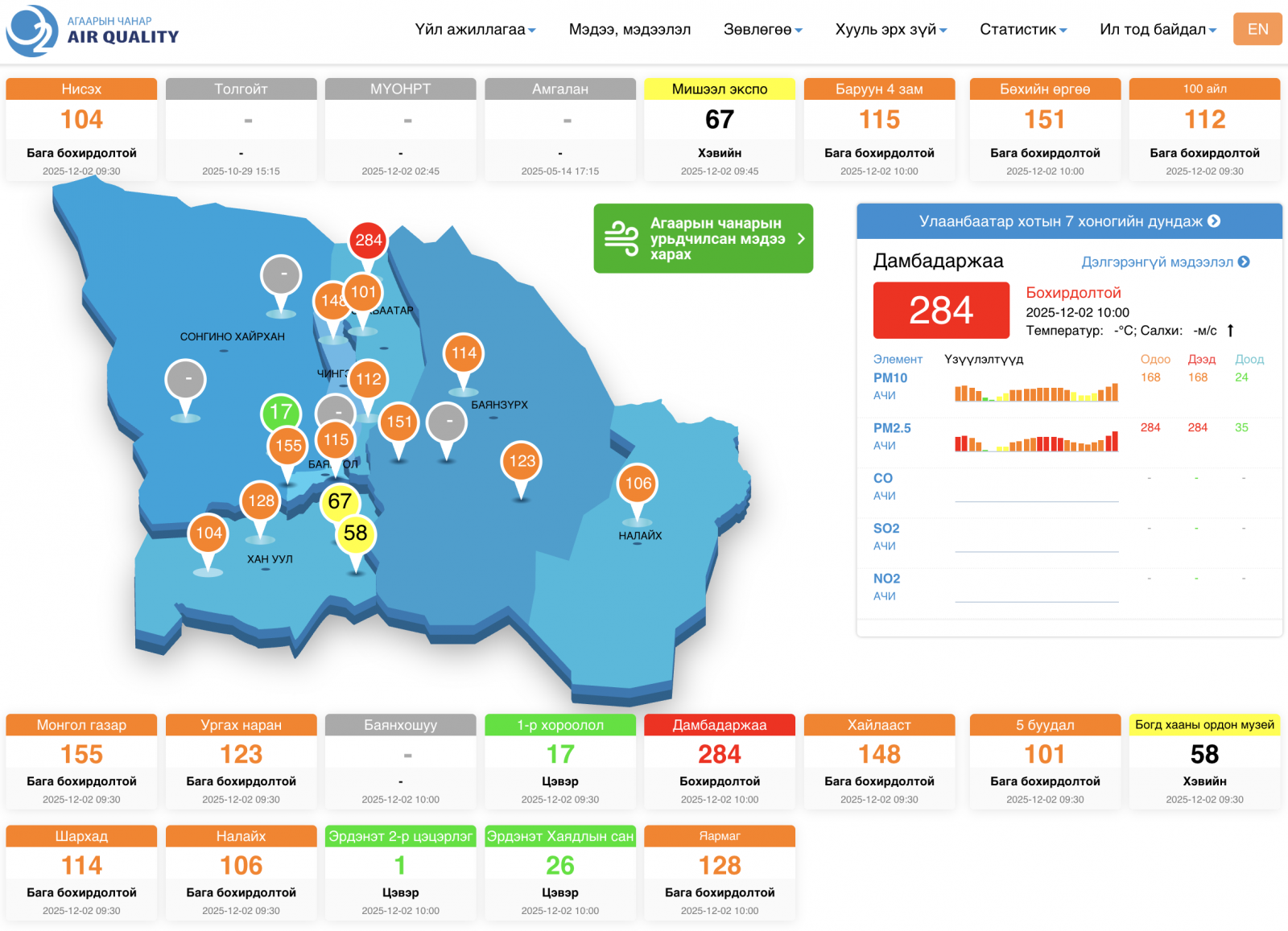Select the orange 106 marker near Налайх

pos(638,484)
